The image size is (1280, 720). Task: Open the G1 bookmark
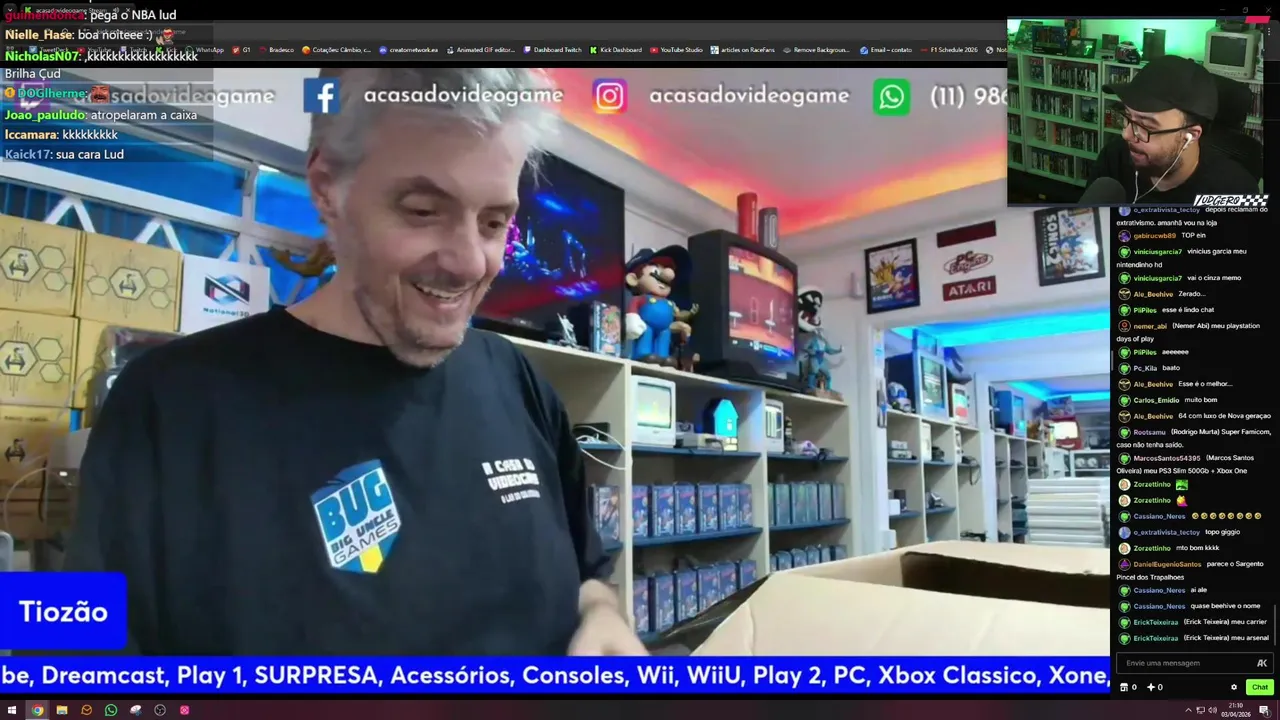pyautogui.click(x=242, y=49)
